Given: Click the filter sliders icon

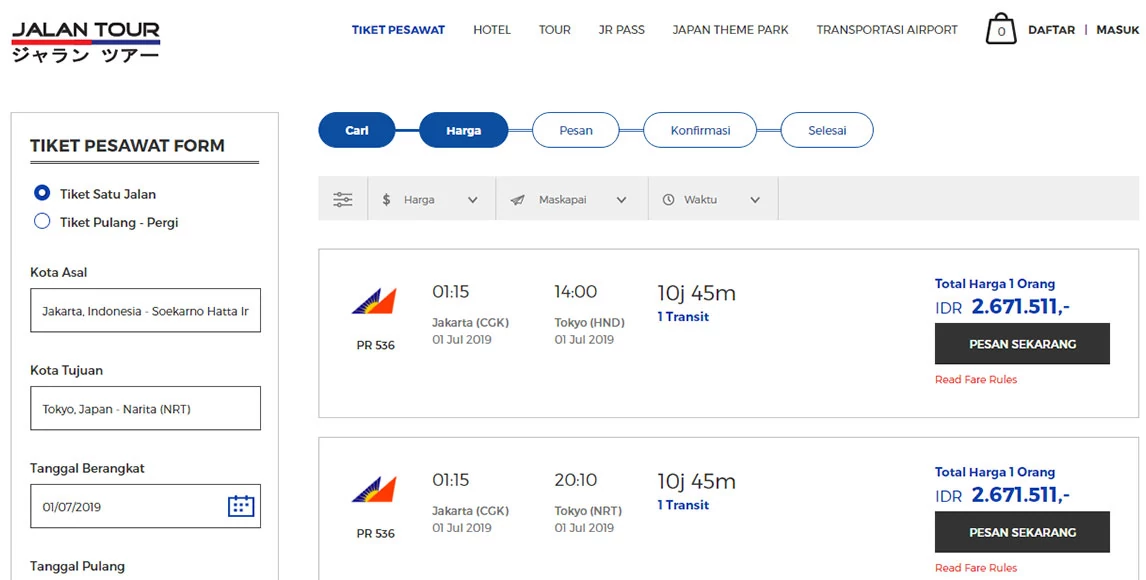Looking at the screenshot, I should click(343, 200).
